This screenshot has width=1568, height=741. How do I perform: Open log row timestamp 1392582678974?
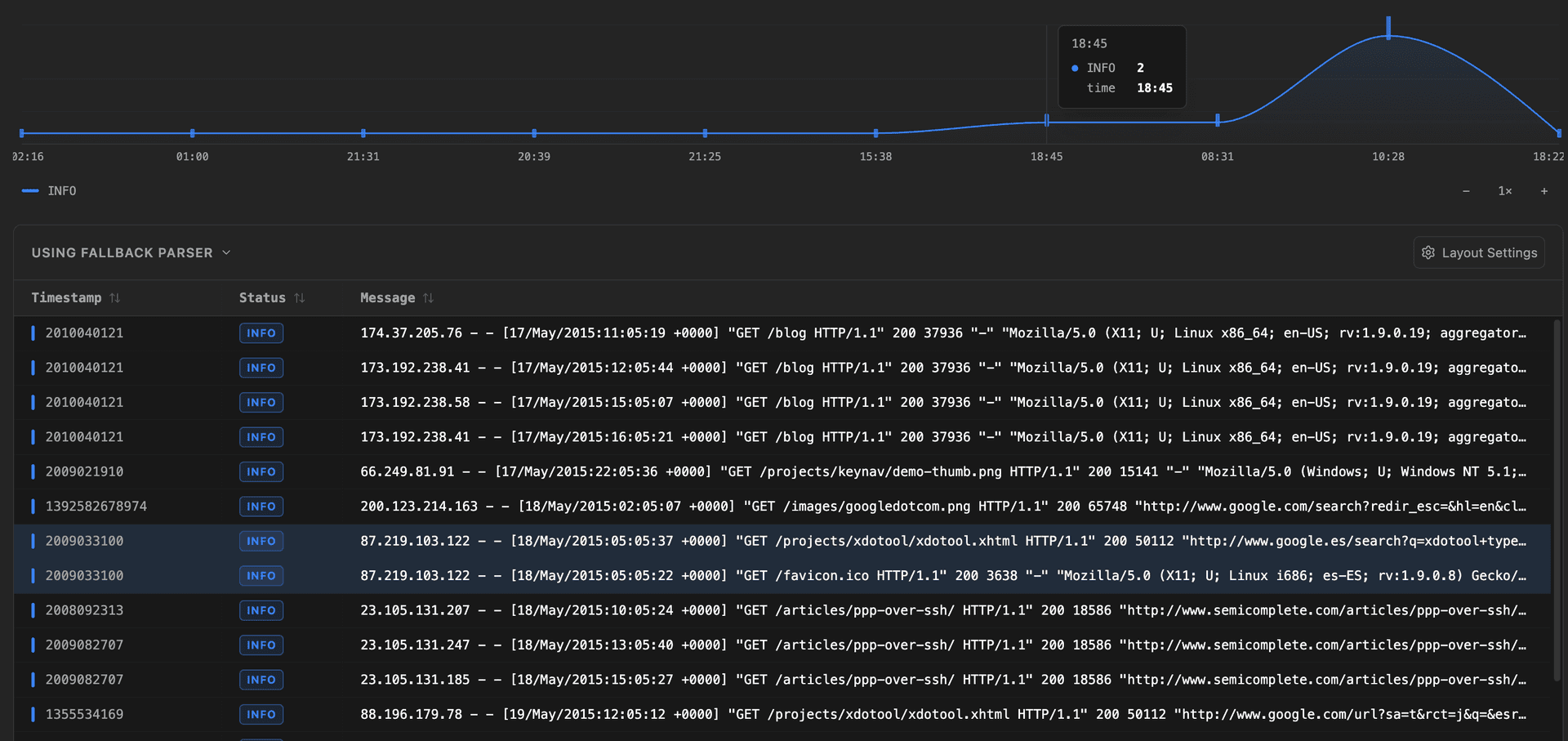pos(96,506)
